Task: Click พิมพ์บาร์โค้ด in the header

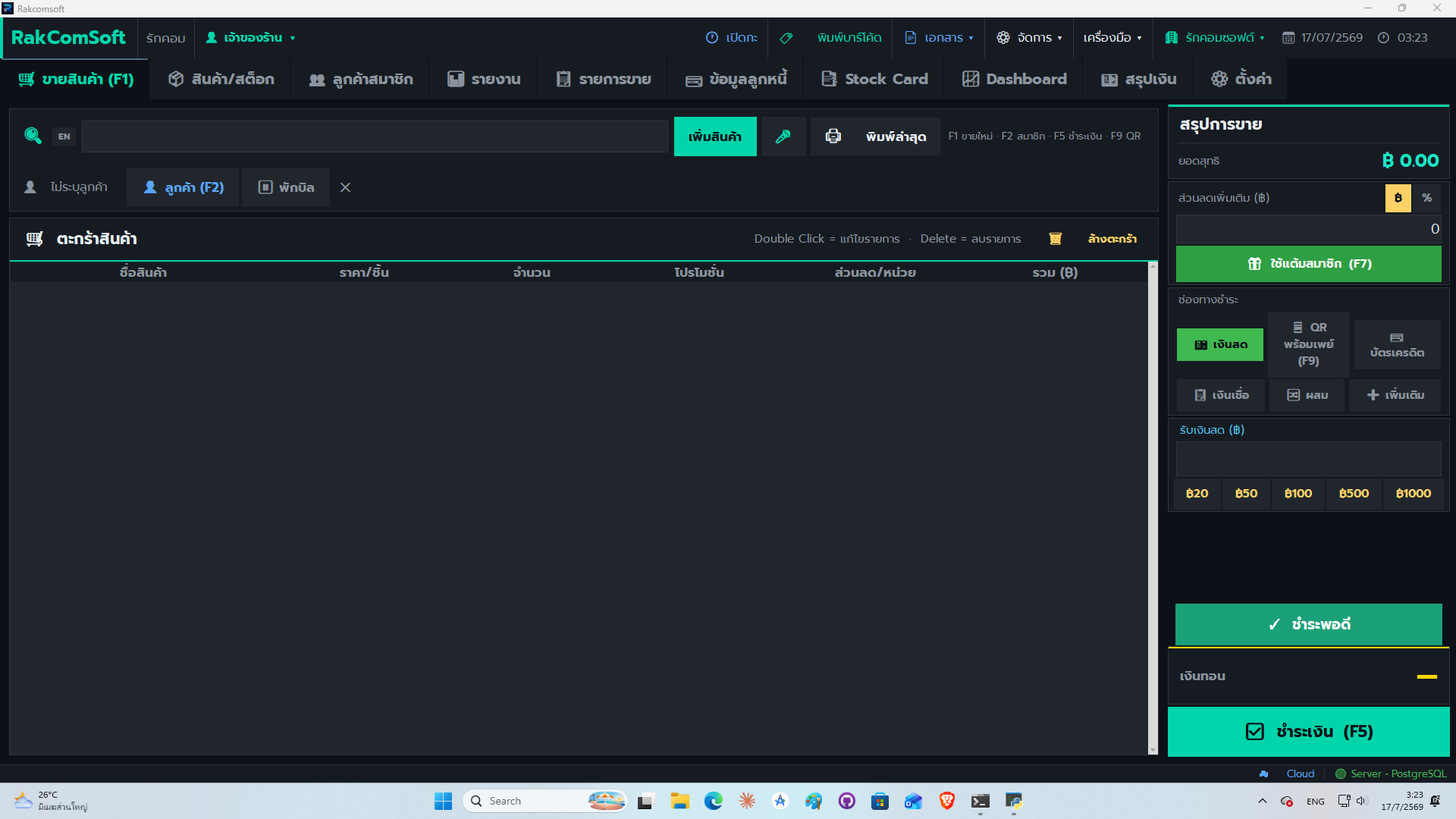Action: [x=849, y=37]
